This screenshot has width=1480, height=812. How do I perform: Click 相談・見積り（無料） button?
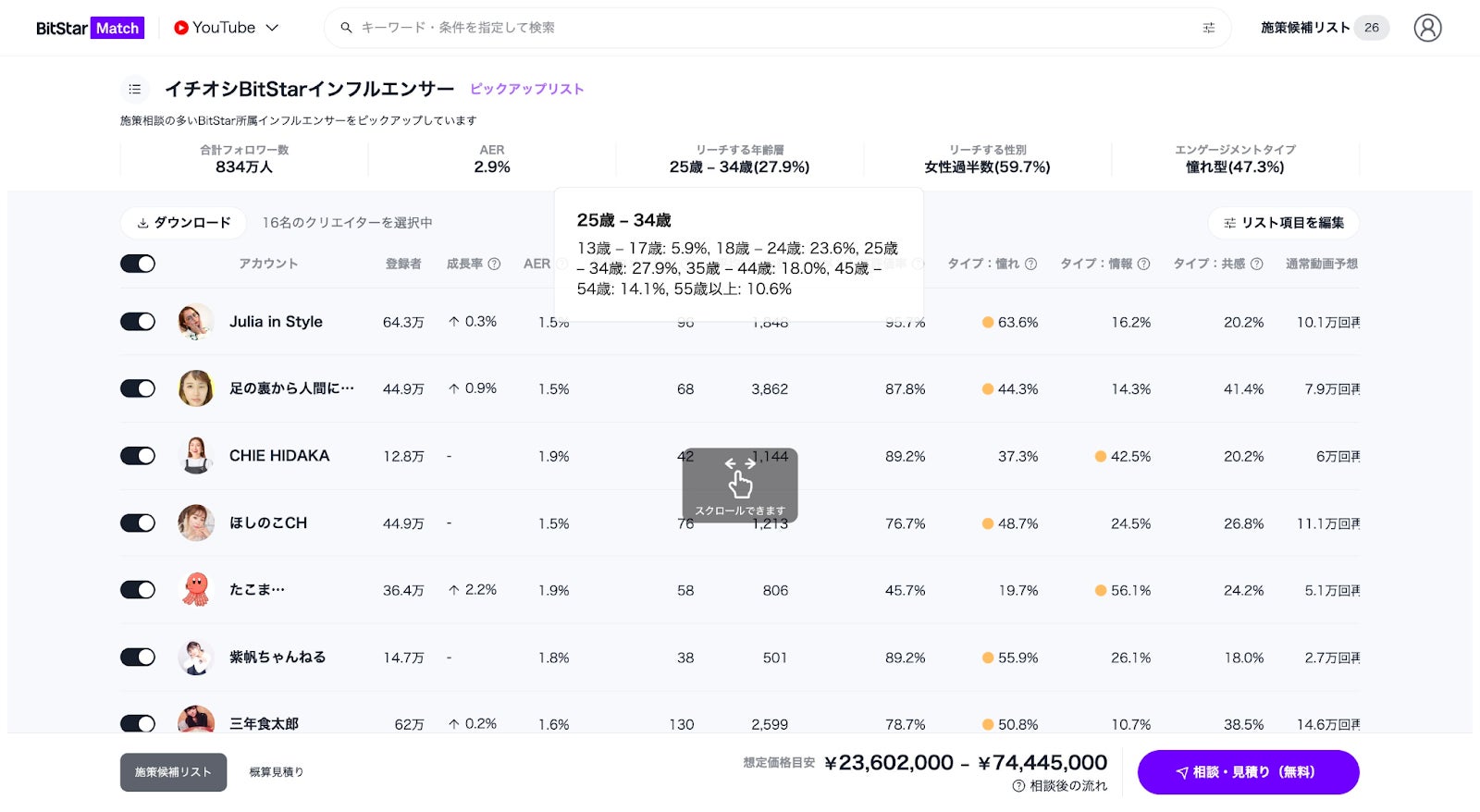[1247, 772]
